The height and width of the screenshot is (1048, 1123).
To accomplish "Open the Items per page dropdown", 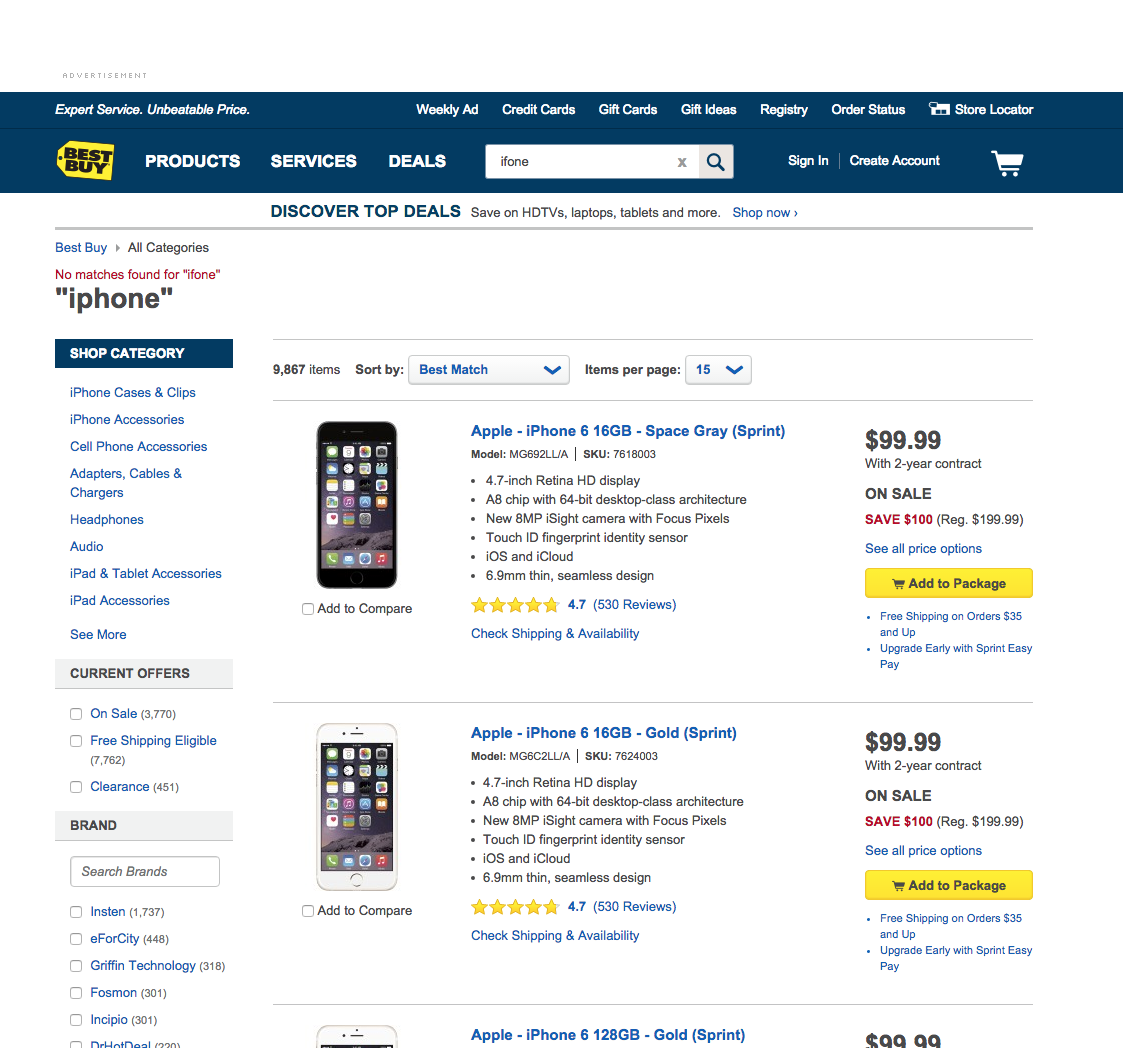I will [718, 370].
